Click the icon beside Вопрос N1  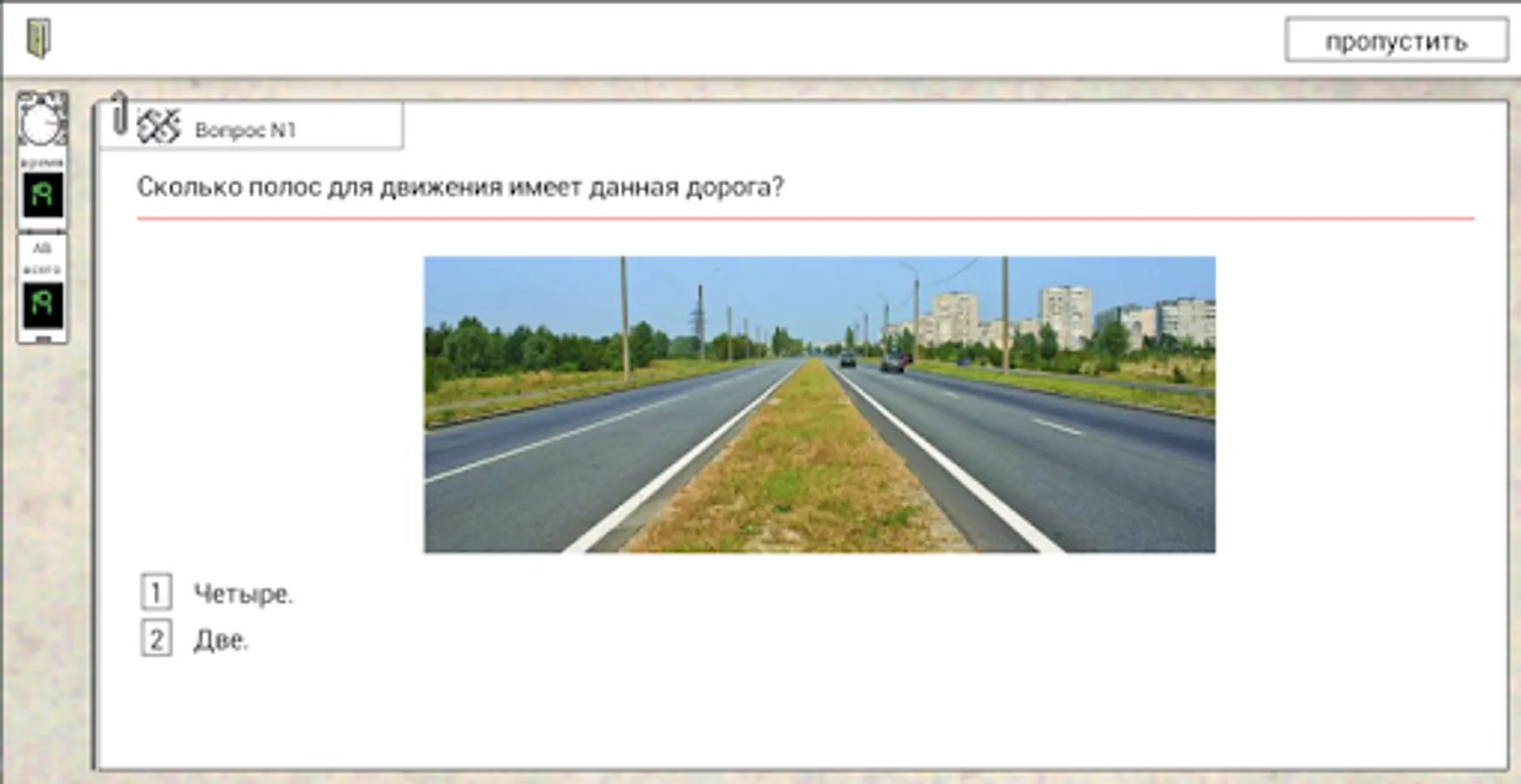tap(159, 127)
